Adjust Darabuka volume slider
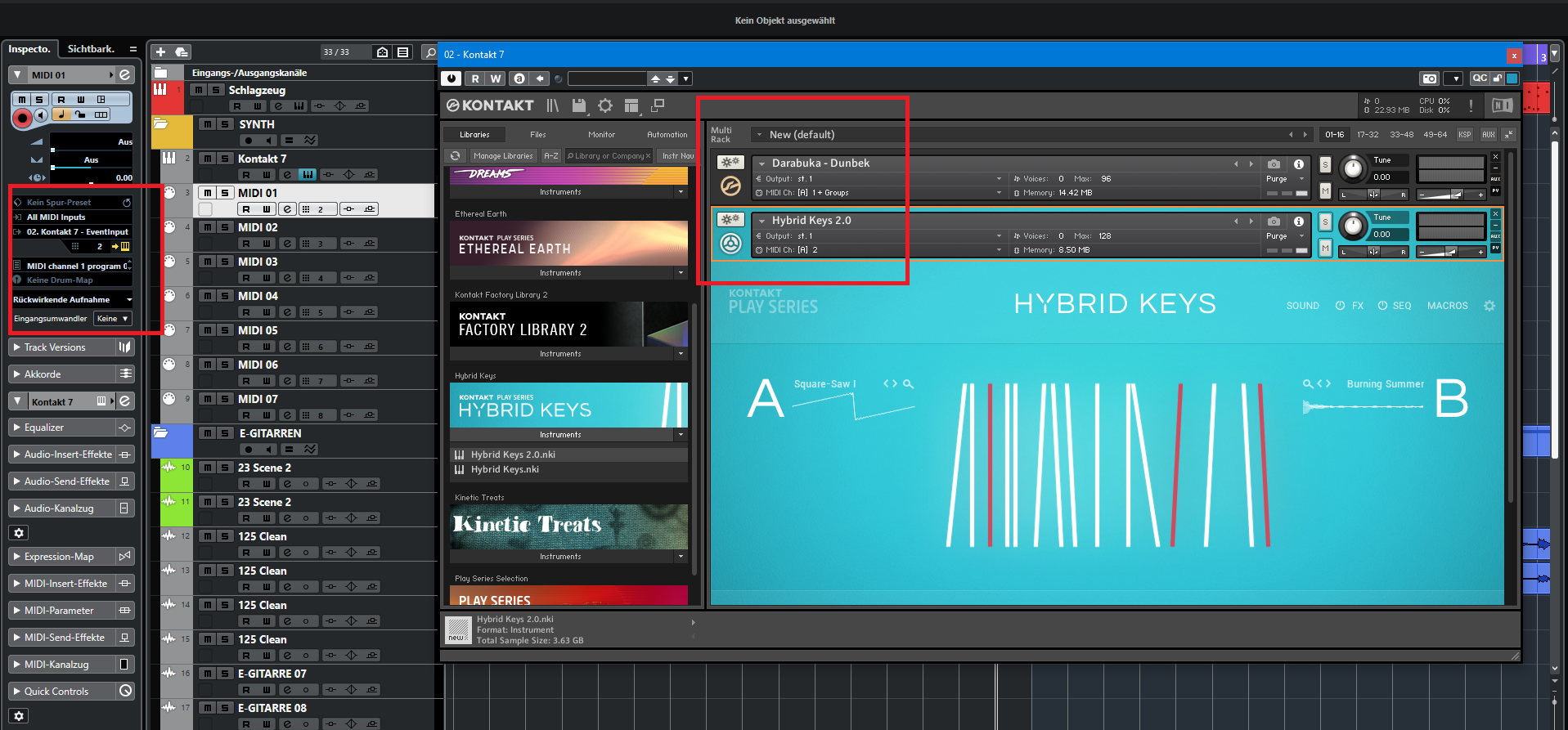Screen dimensions: 1568x730 (x=1451, y=194)
